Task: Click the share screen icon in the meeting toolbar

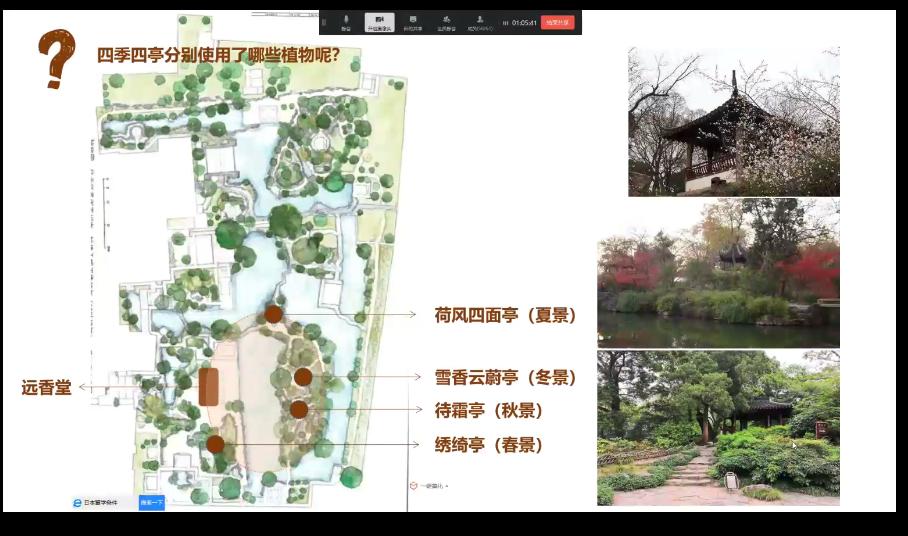Action: pos(412,21)
